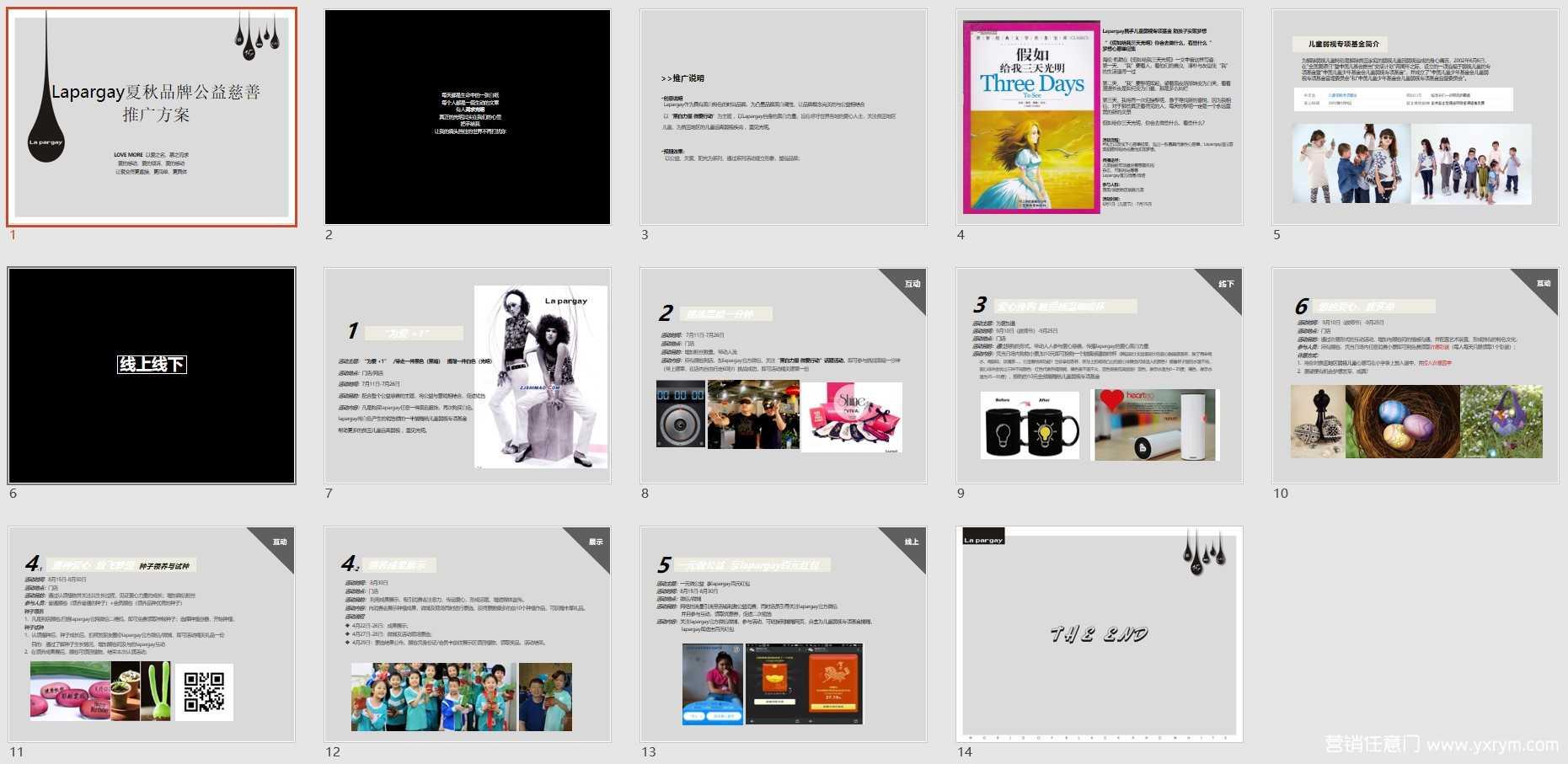1568x764 pixels.
Task: Select slide 11 with QR code
Action: (x=152, y=634)
